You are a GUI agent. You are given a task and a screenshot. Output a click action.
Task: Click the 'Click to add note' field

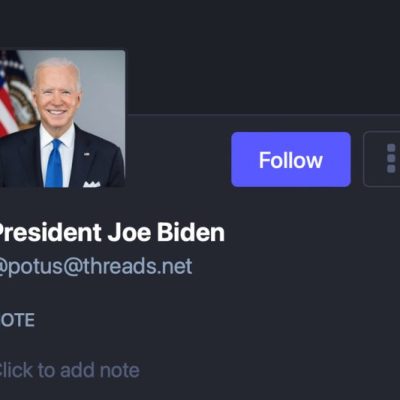(68, 370)
